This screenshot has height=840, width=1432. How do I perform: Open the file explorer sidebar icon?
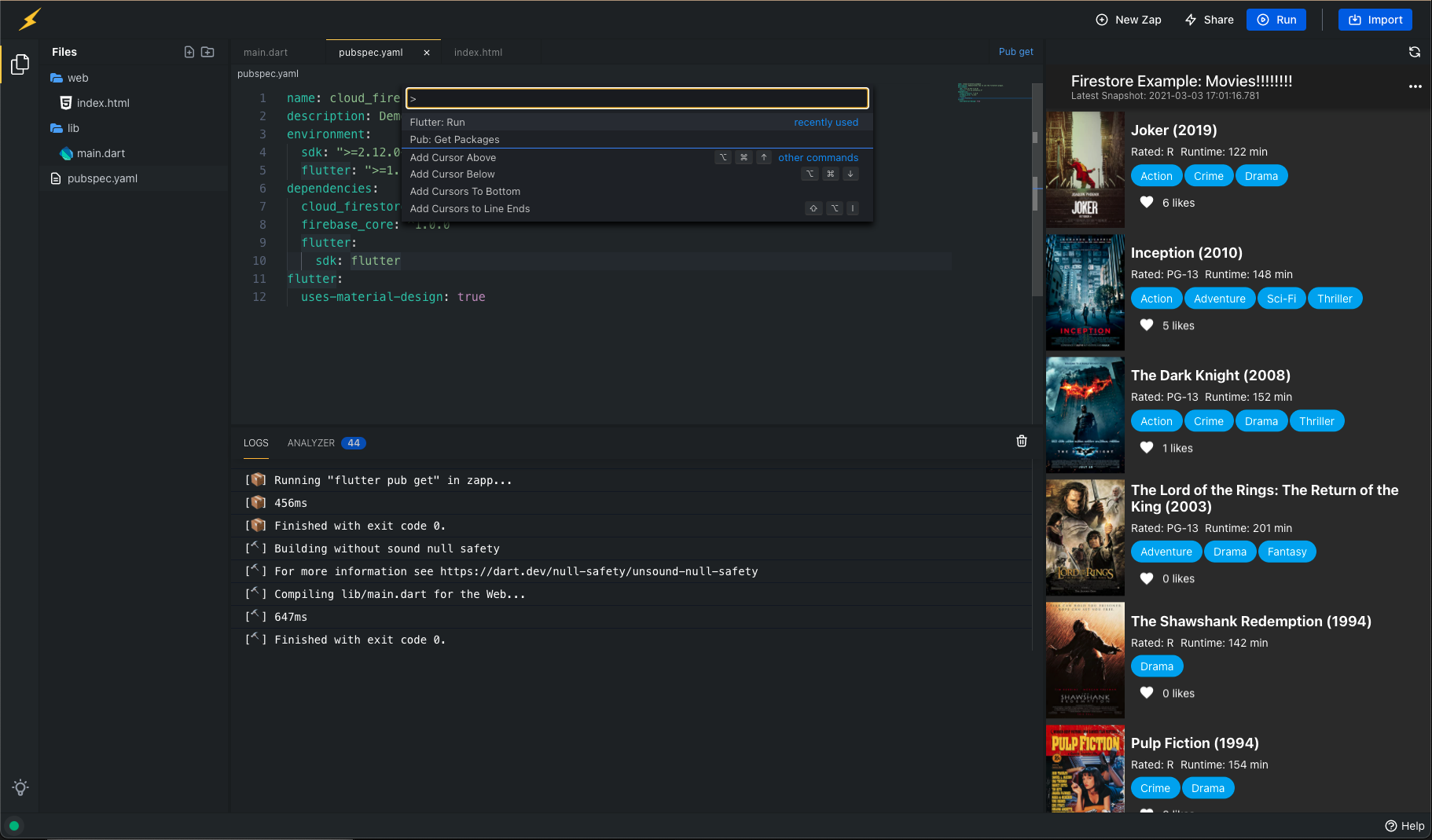20,64
